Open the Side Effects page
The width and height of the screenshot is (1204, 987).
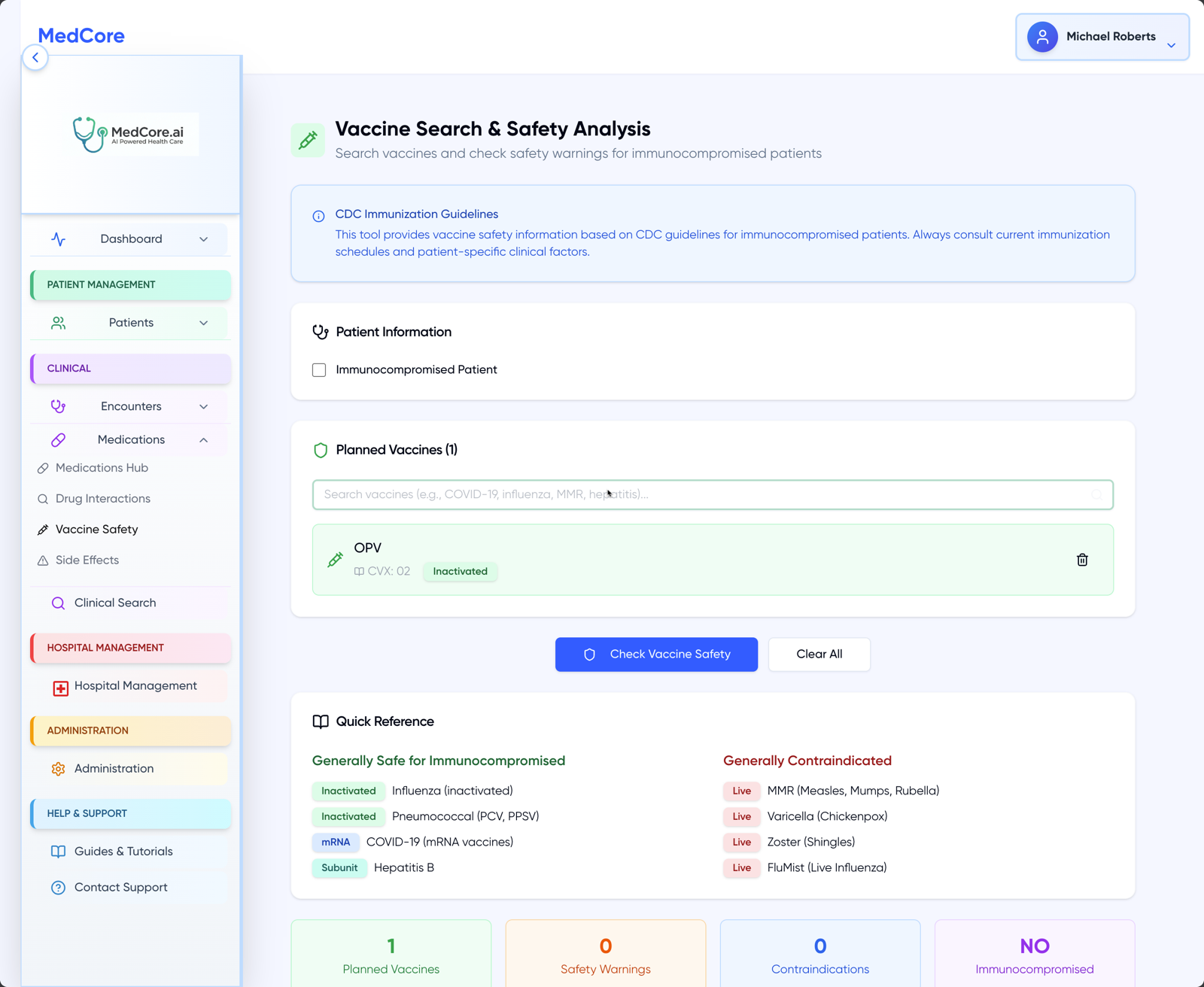pyautogui.click(x=87, y=560)
